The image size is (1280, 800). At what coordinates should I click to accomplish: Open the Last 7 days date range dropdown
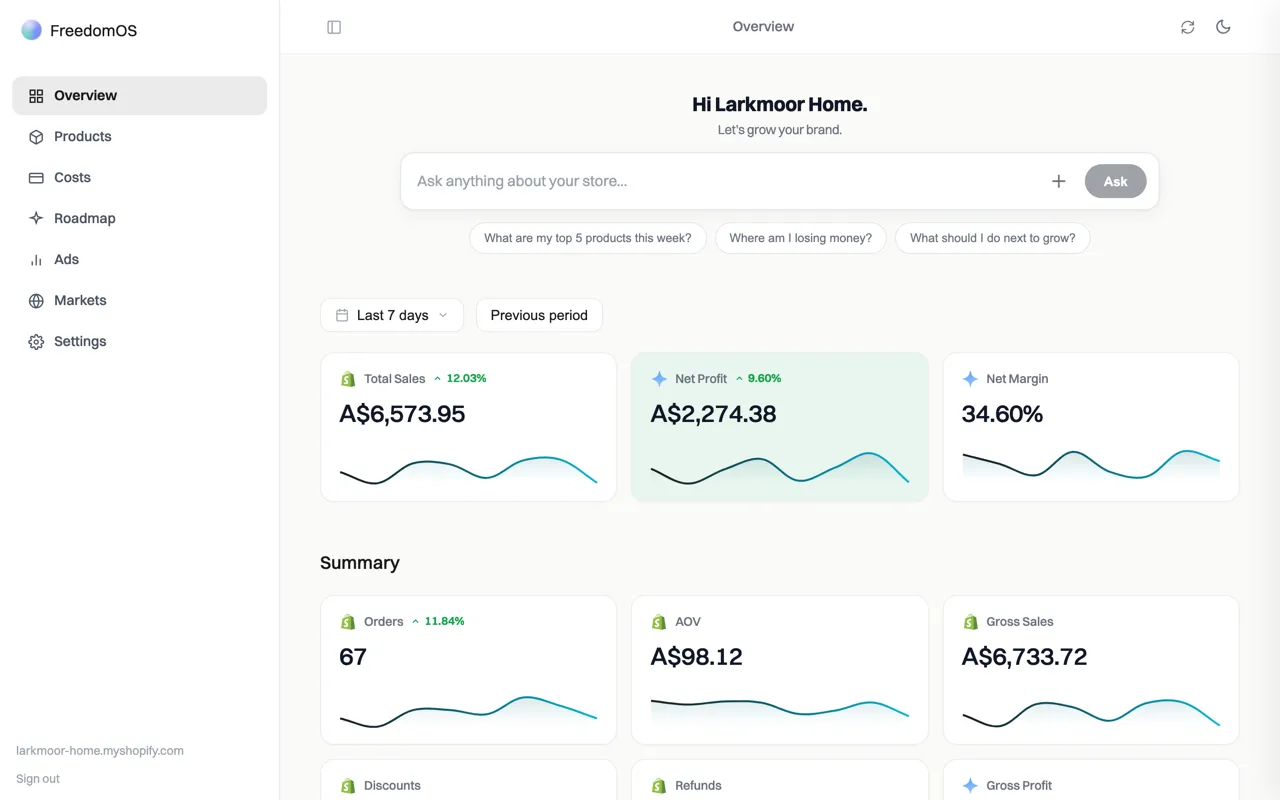(x=392, y=315)
